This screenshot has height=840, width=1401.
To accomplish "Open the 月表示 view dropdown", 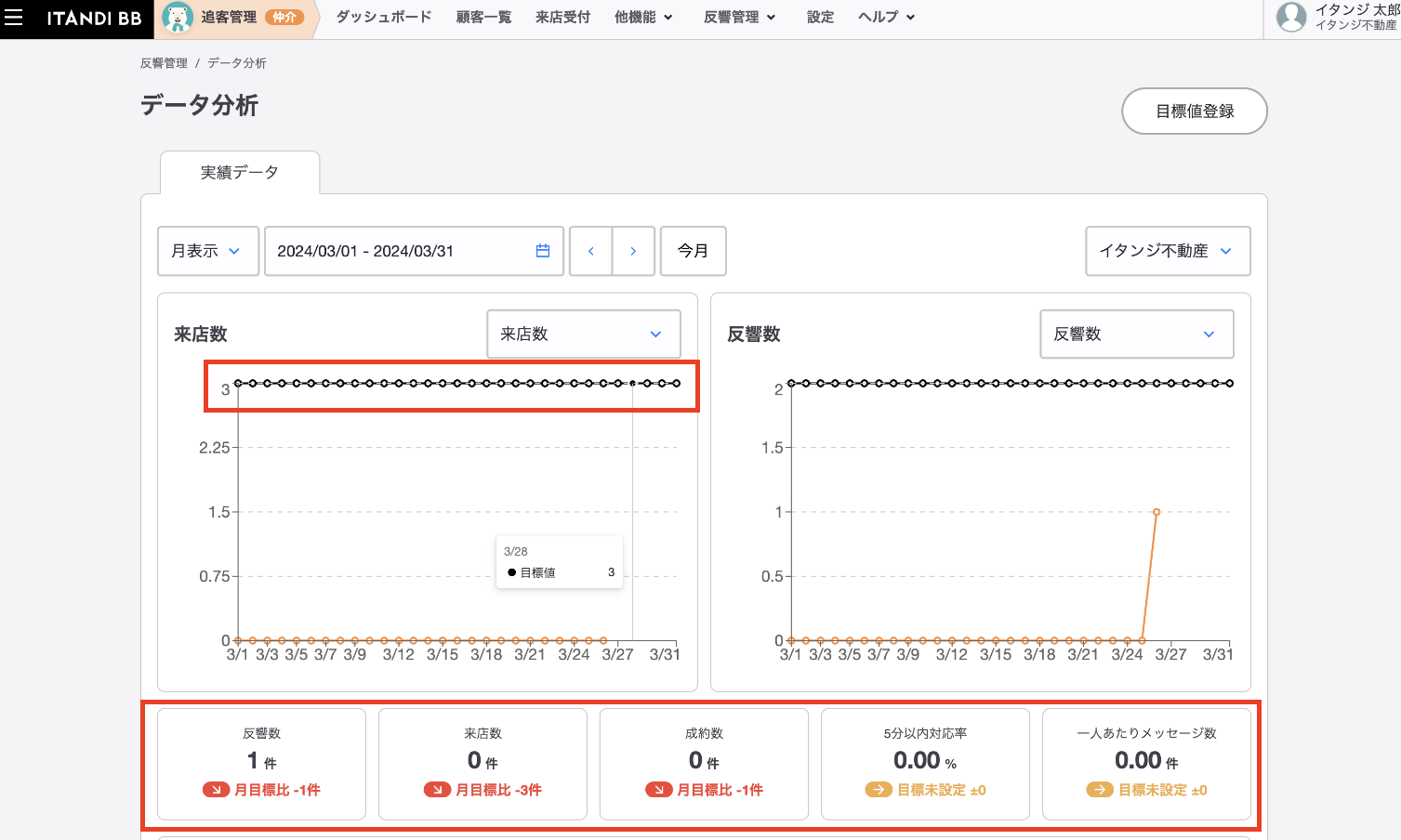I will 208,251.
